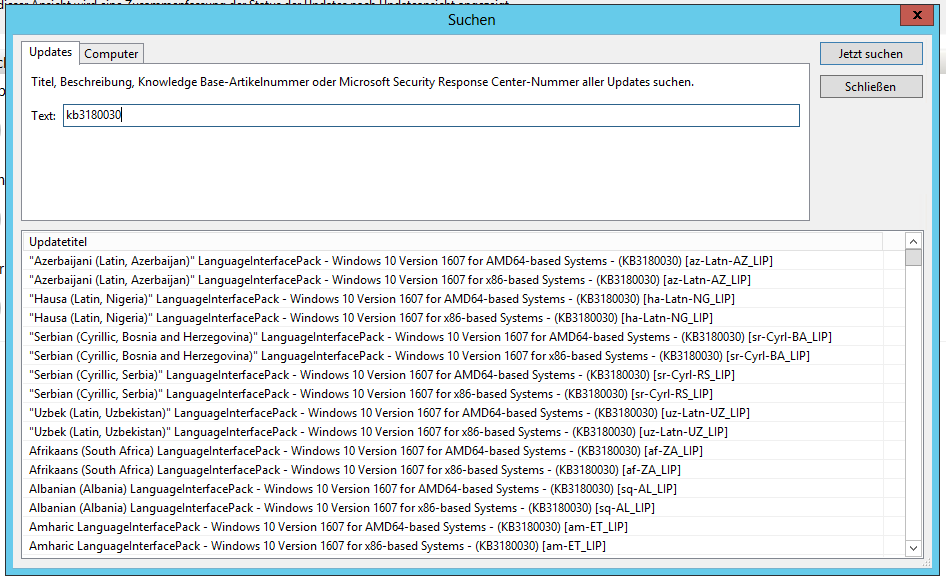Select Hausa (Latin, Nigeria) AMD64 row
Screen dimensions: 946x582
[x=382, y=299]
